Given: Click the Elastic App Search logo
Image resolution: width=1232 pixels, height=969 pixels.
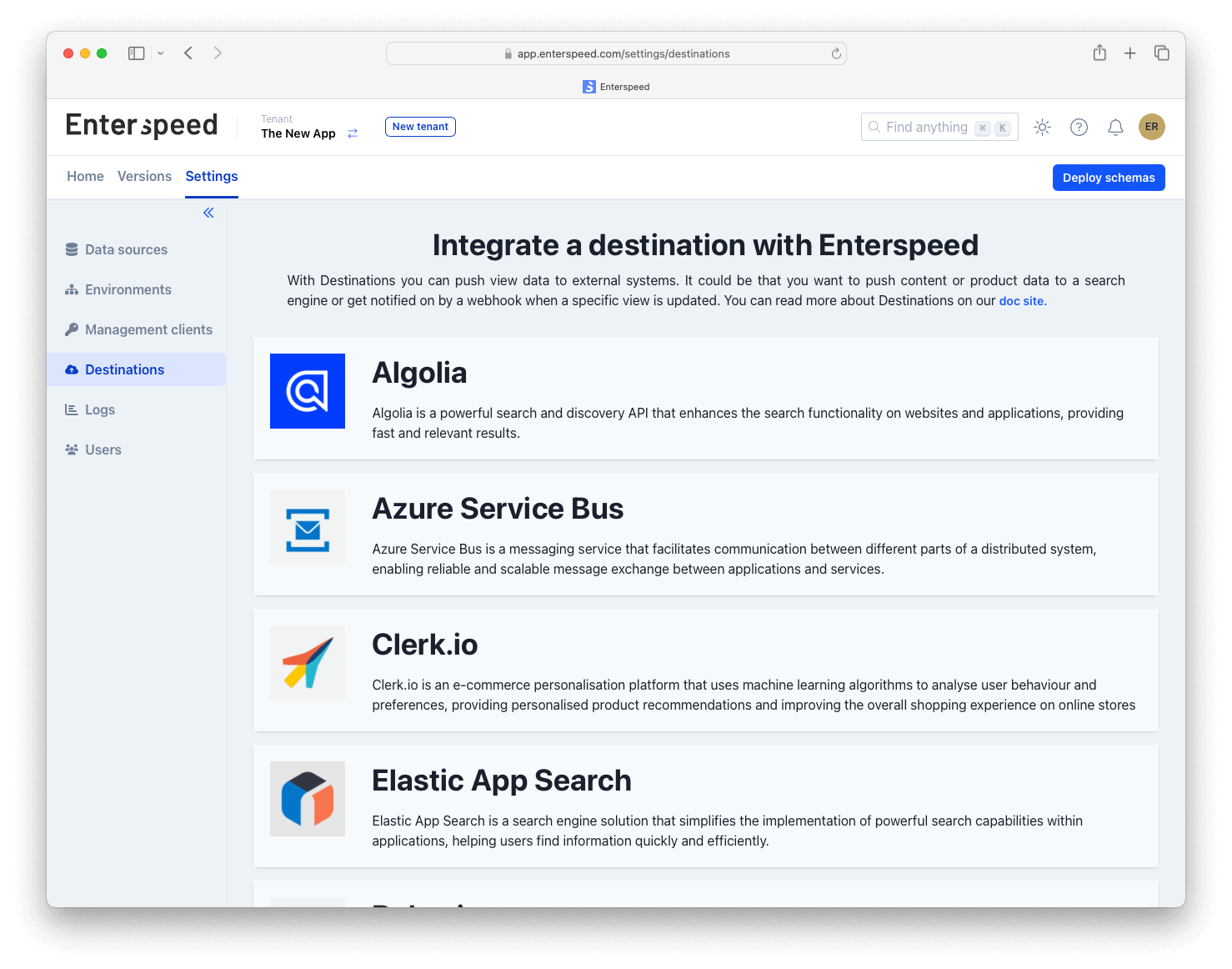Looking at the screenshot, I should pos(308,799).
